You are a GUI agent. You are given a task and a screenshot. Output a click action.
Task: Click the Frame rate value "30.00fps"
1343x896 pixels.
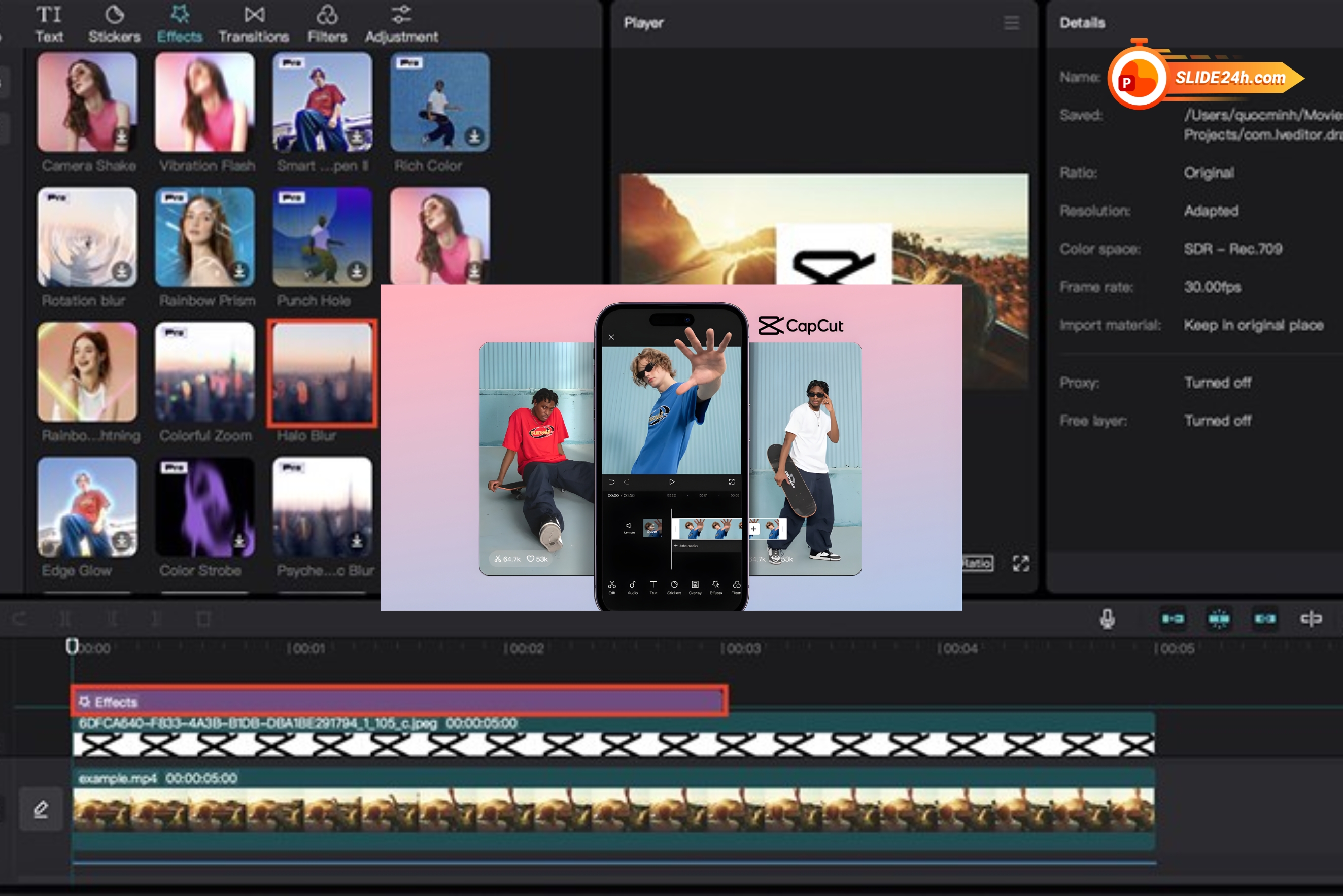[x=1212, y=287]
